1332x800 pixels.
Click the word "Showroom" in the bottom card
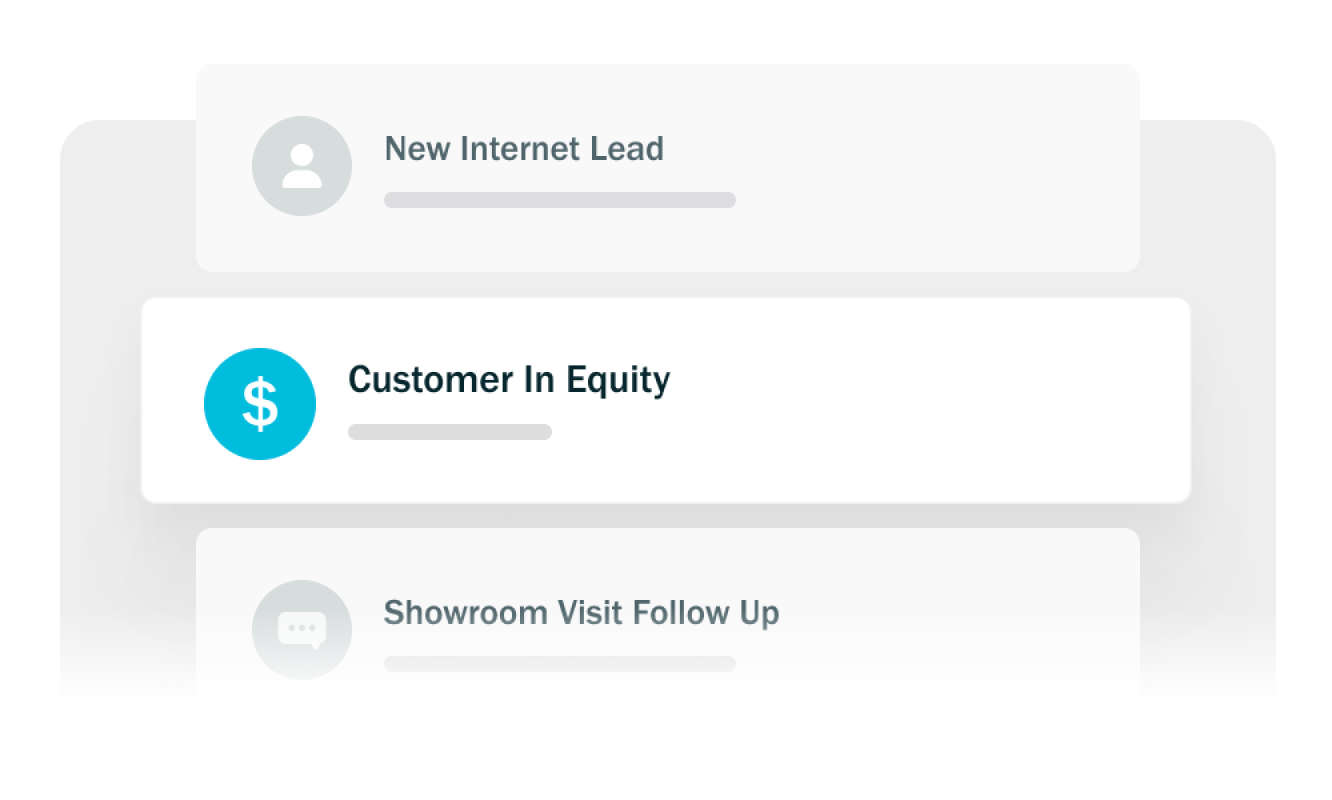click(451, 613)
